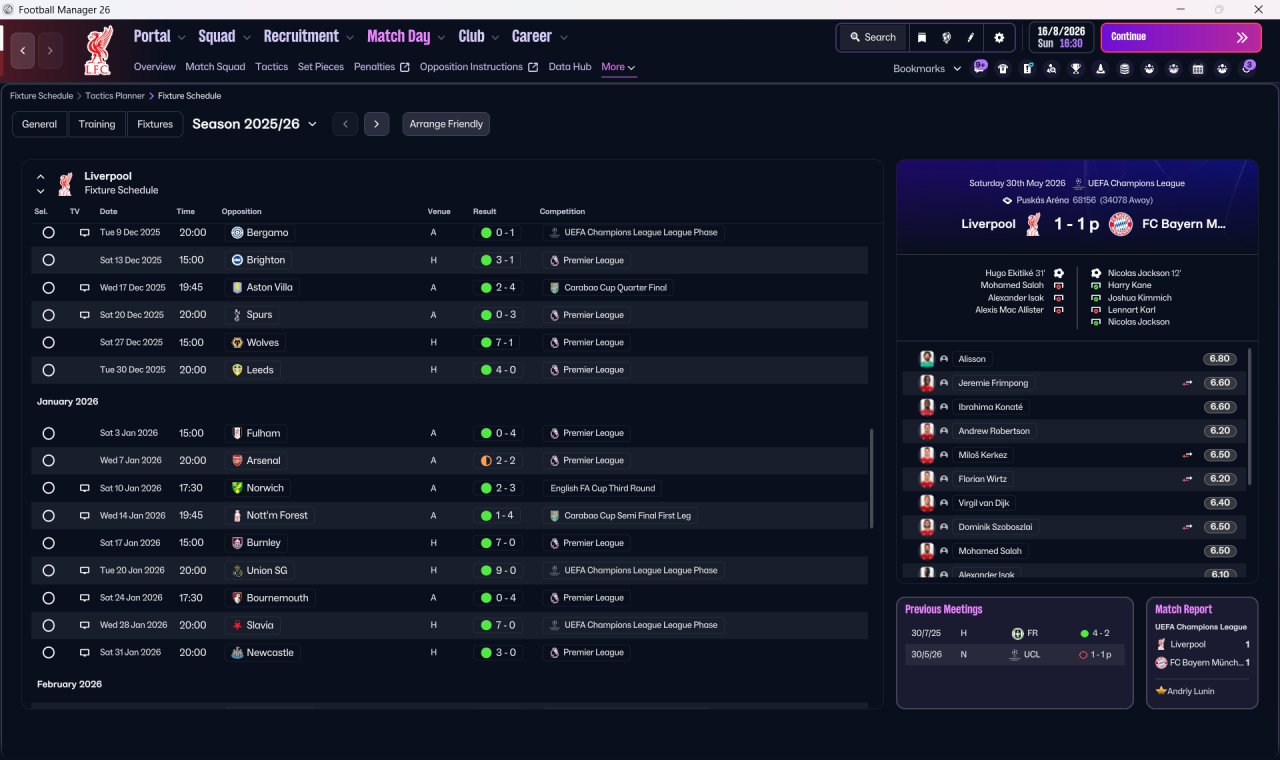Screen dimensions: 1280x760
Task: Click Alisson's player portrait in lineup
Action: (927, 359)
